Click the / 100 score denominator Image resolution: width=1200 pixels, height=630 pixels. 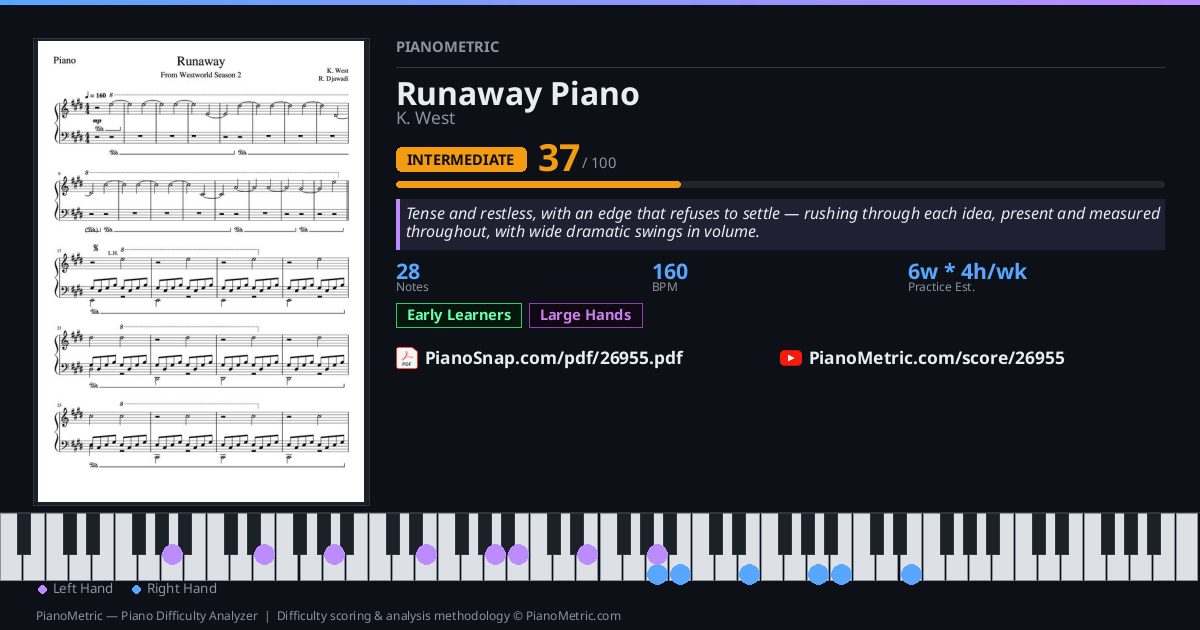[600, 163]
